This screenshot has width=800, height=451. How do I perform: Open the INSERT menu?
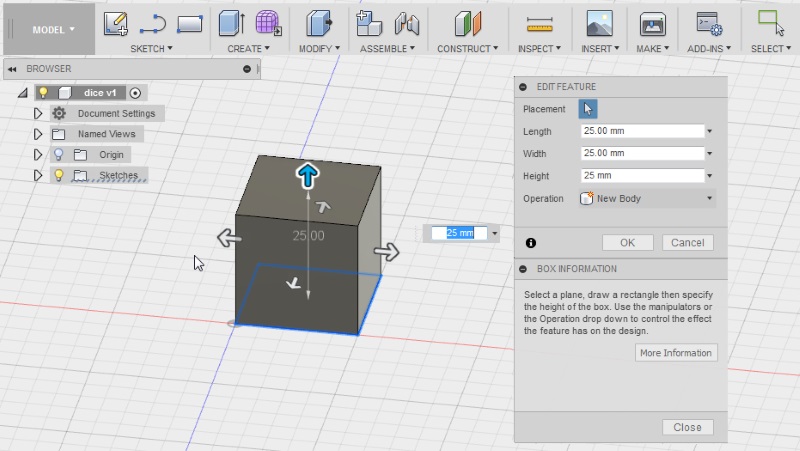600,48
